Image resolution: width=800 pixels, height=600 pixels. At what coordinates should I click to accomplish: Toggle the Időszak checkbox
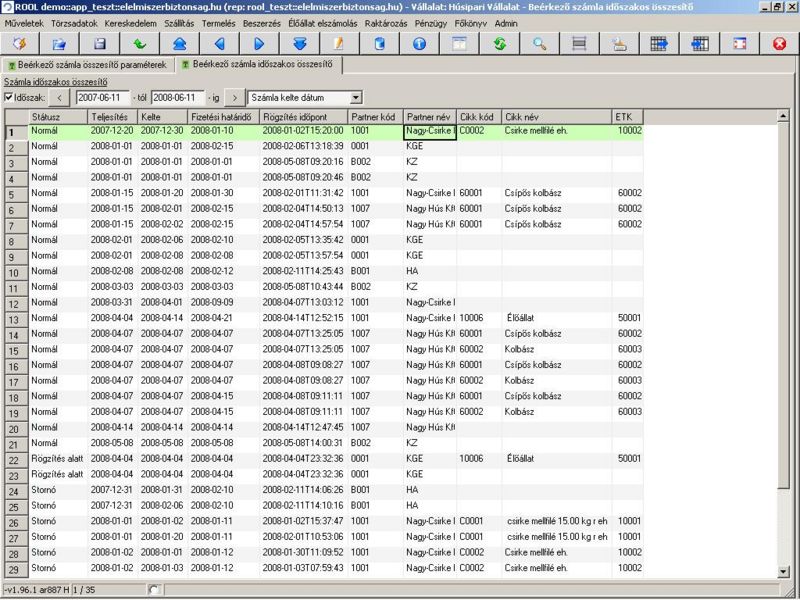[x=10, y=98]
